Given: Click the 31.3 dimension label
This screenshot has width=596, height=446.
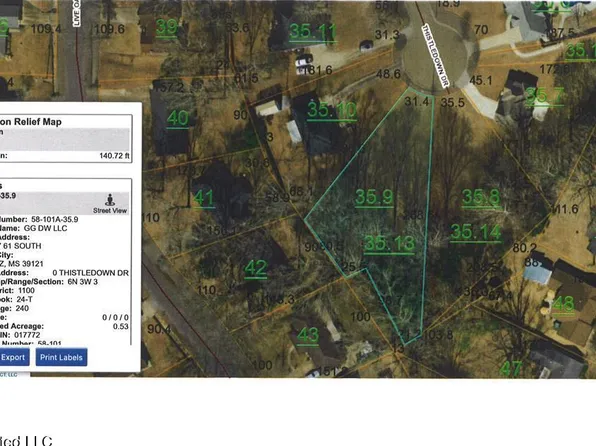Looking at the screenshot, I should tap(387, 35).
